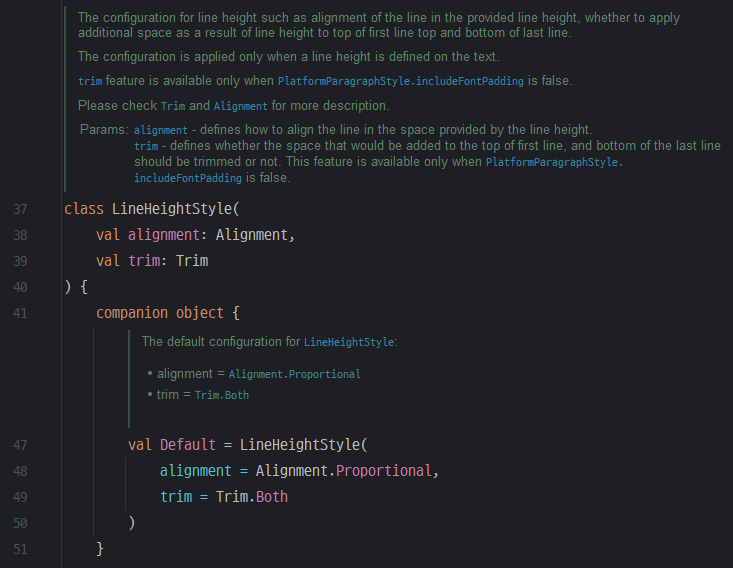Open the Trim link after 'Please check'
This screenshot has height=568, width=733.
pos(173,106)
